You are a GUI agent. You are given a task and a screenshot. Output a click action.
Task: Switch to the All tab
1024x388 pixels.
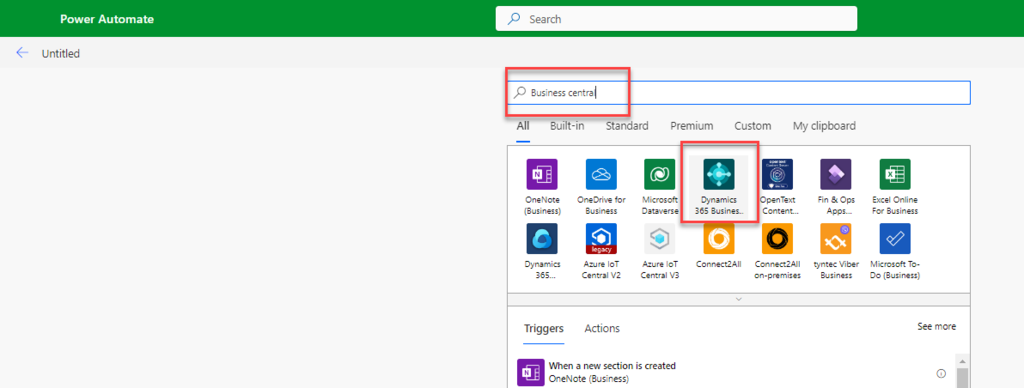pyautogui.click(x=523, y=125)
